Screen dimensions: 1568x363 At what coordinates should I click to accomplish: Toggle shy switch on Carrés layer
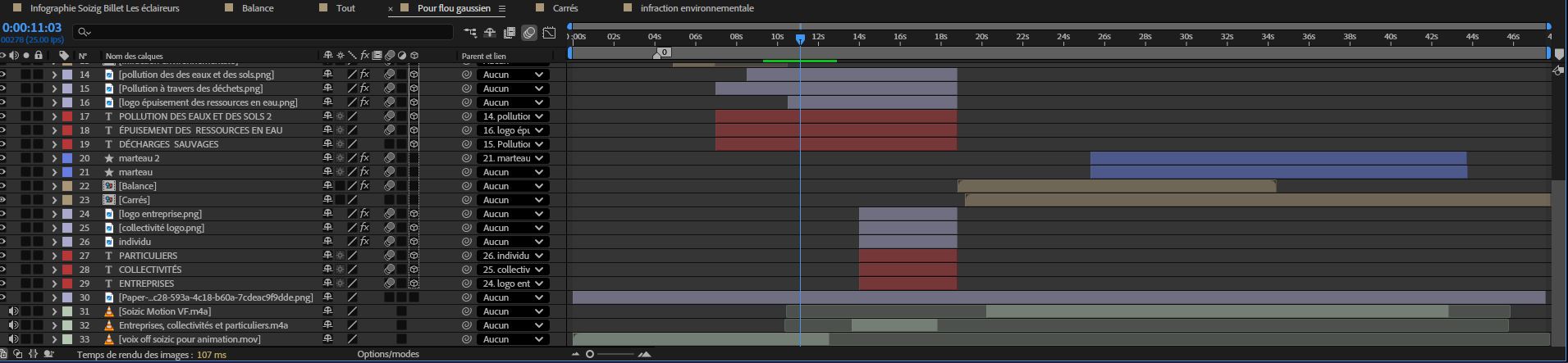(328, 200)
